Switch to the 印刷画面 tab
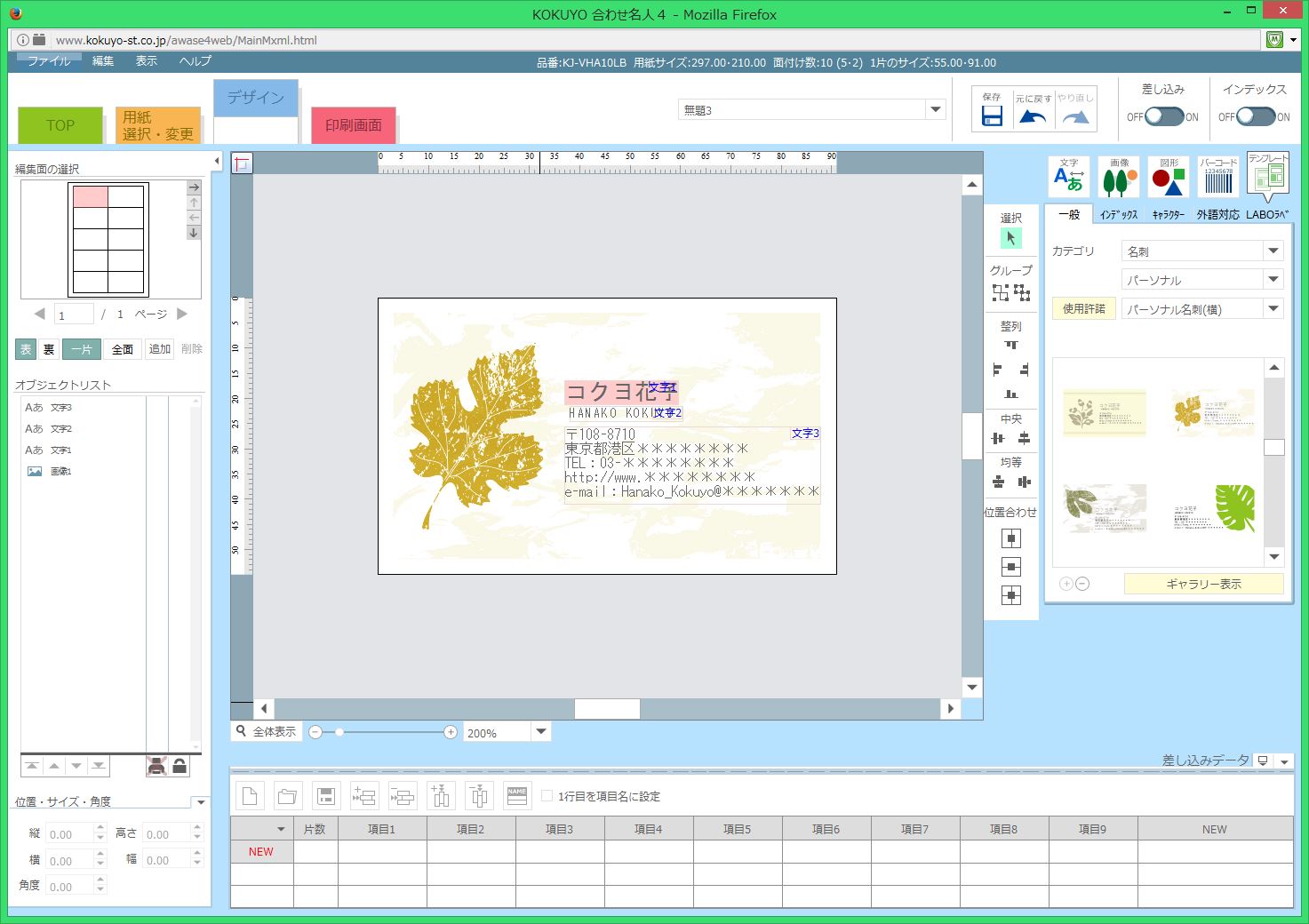The height and width of the screenshot is (924, 1309). click(x=354, y=125)
